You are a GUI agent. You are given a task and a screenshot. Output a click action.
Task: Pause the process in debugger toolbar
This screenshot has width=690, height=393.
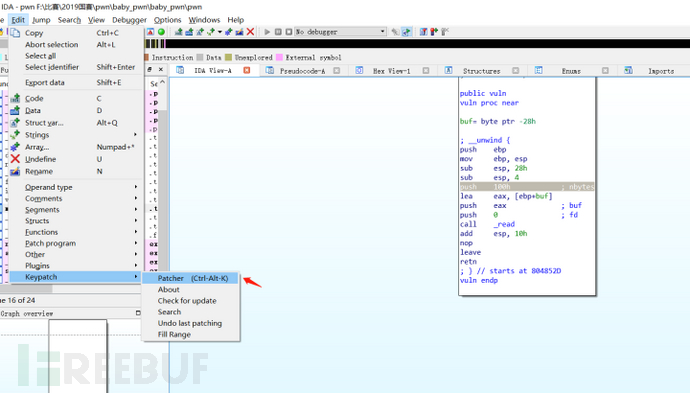click(x=278, y=32)
